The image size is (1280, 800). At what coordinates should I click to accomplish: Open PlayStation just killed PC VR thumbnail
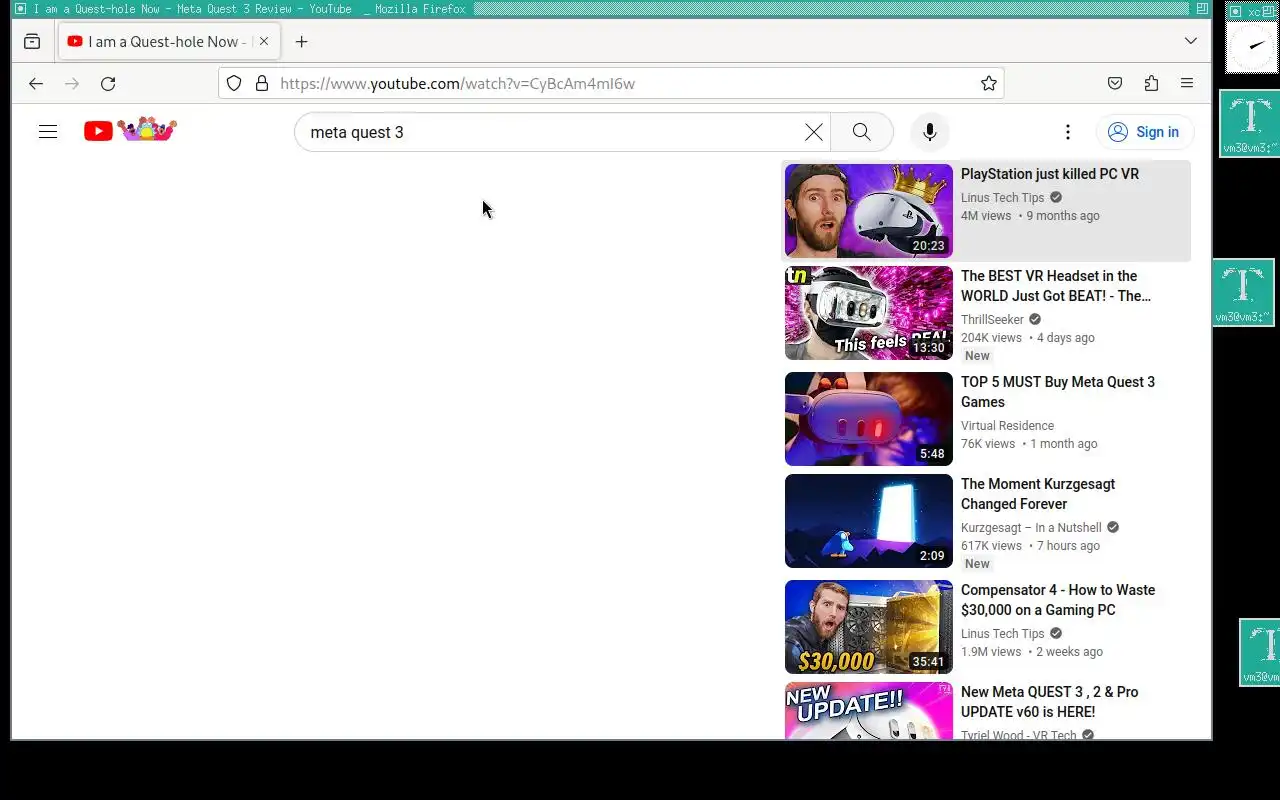tap(869, 211)
